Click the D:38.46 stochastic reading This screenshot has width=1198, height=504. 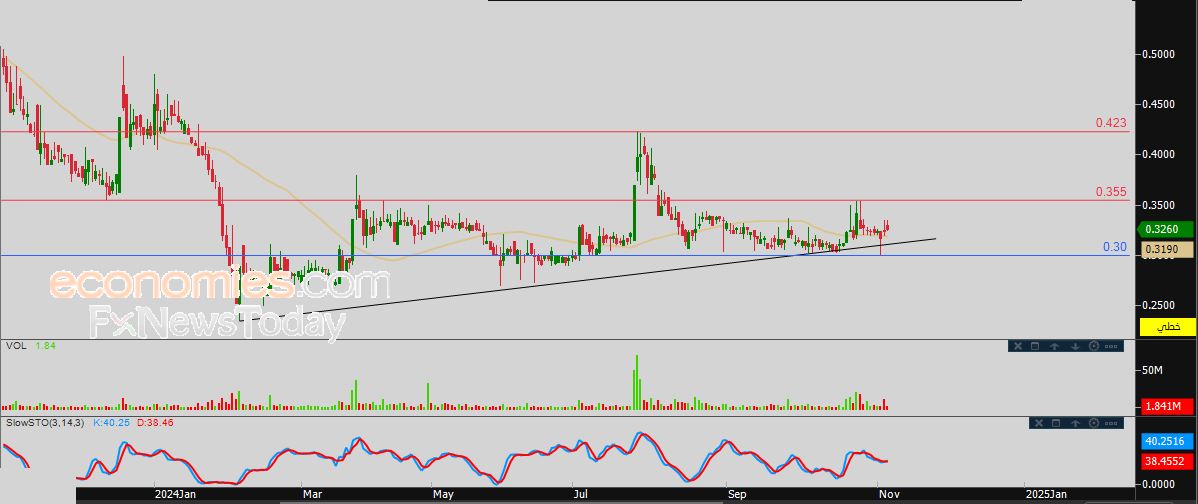pos(155,422)
